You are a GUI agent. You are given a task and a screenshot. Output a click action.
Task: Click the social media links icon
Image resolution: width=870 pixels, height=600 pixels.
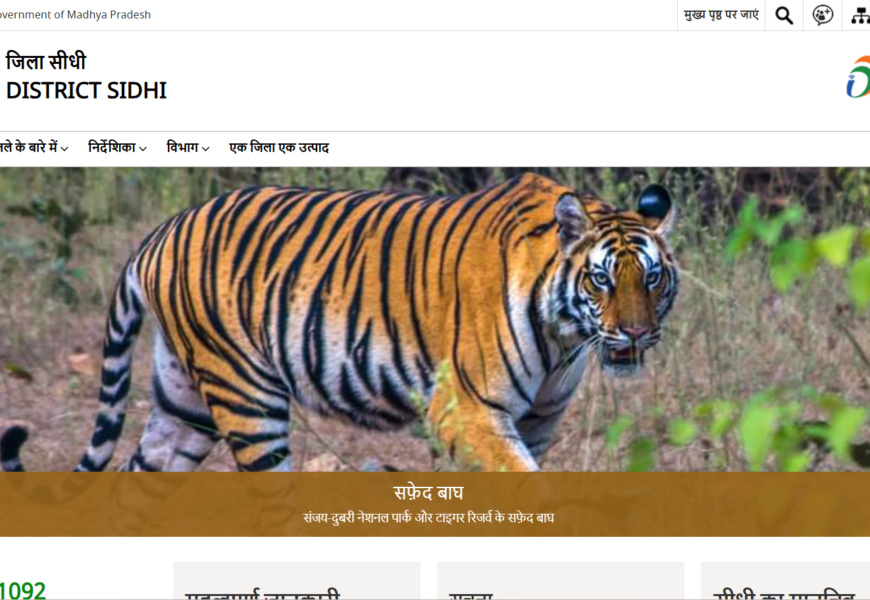coord(822,15)
